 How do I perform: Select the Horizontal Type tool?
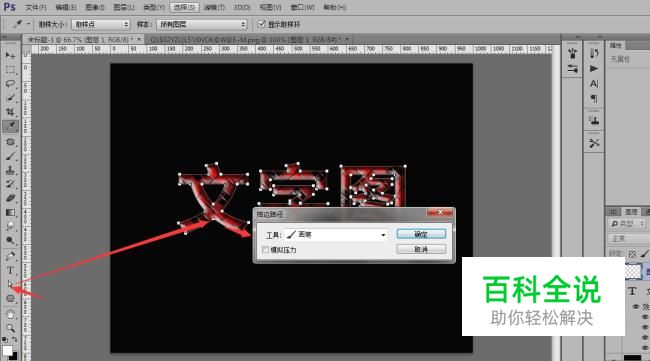[x=10, y=271]
